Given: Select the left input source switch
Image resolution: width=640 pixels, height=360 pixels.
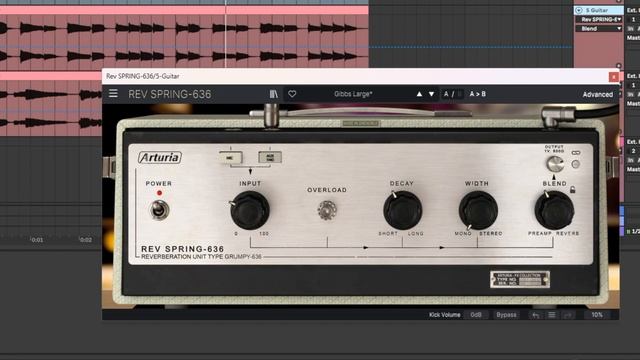Looking at the screenshot, I should pos(230,158).
